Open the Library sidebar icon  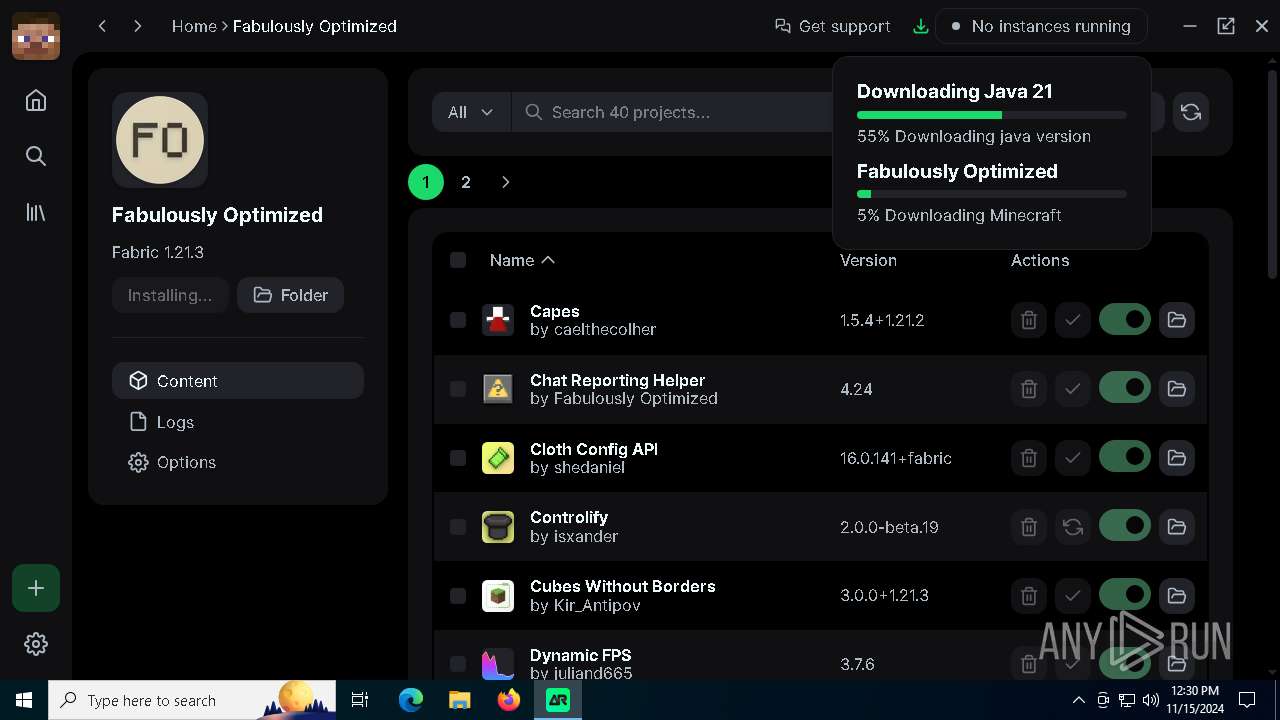[x=36, y=212]
